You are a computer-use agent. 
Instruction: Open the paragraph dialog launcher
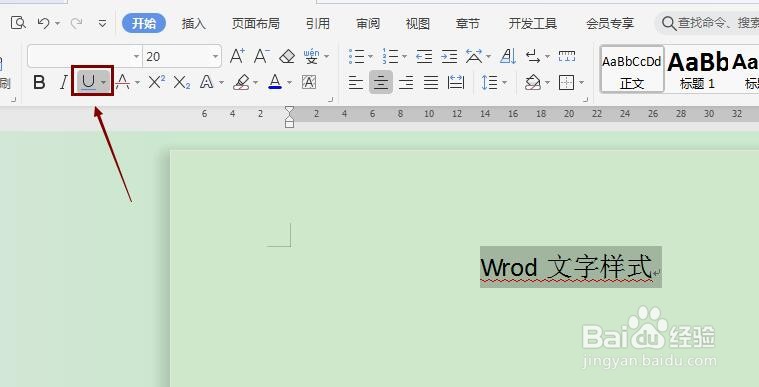pos(585,99)
